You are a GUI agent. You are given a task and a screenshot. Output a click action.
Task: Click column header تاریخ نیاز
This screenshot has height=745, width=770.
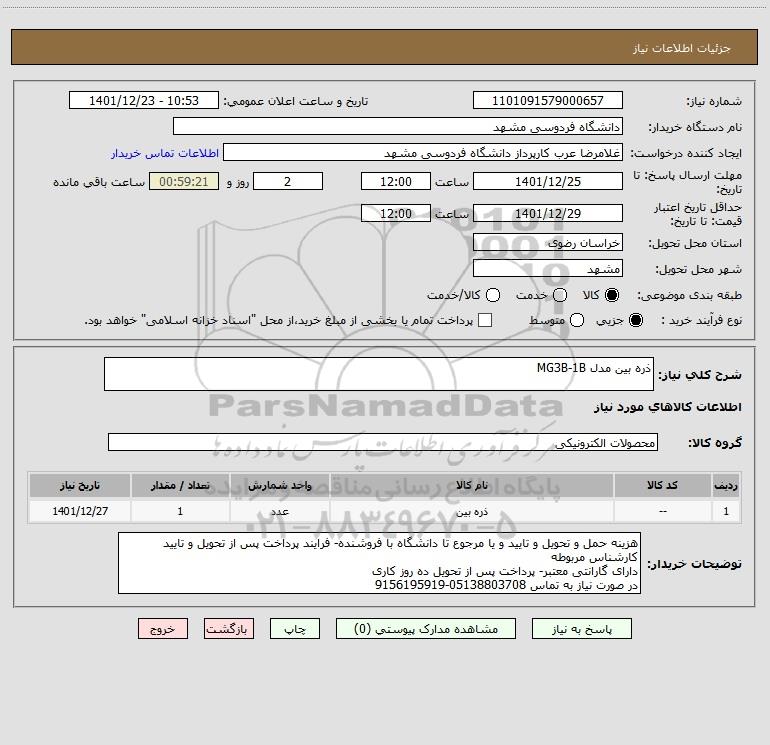[x=80, y=485]
